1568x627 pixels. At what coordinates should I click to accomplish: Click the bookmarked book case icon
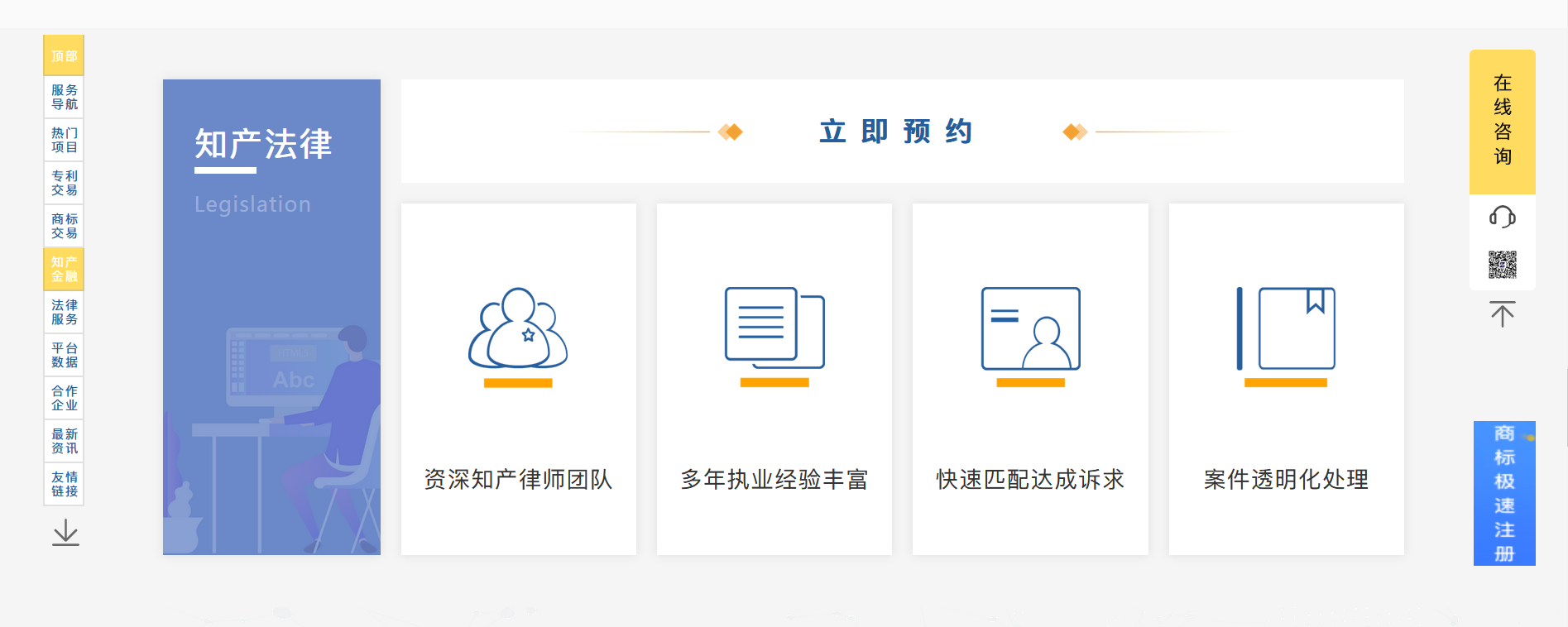(1286, 329)
